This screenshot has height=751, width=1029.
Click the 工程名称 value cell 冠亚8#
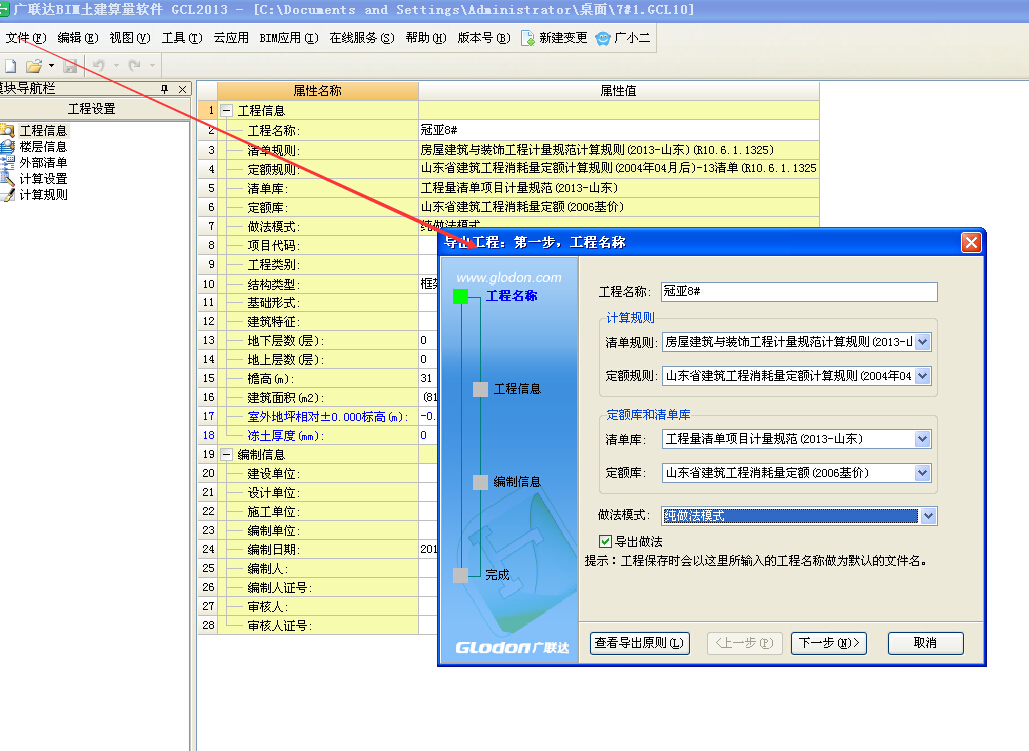(x=619, y=130)
